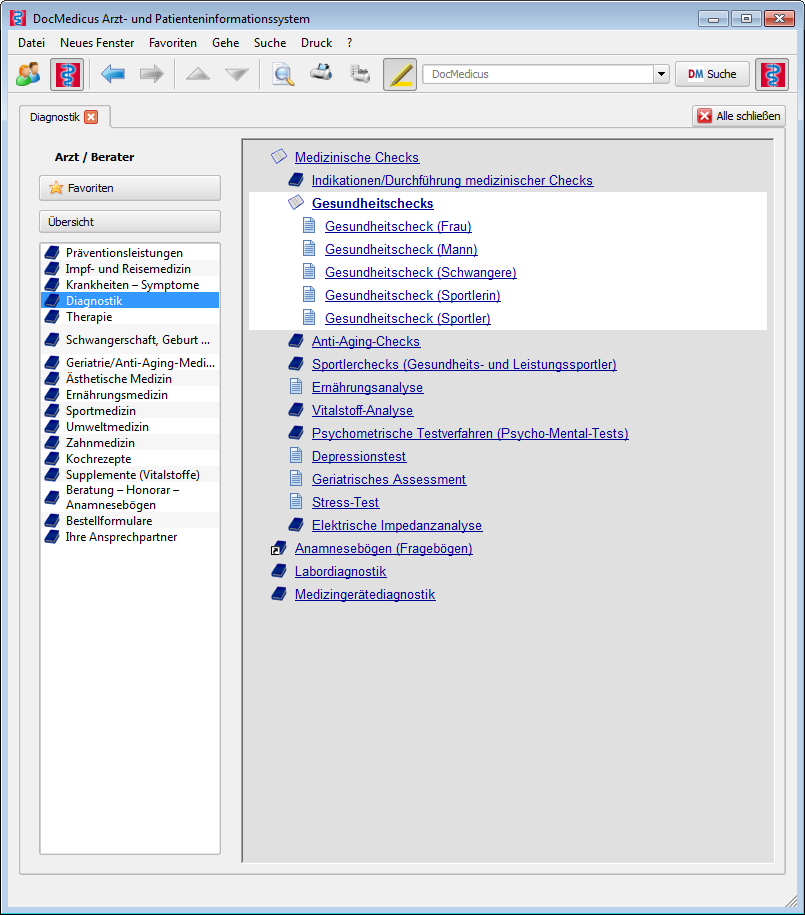Click book icon next to Kochrezepte
The height and width of the screenshot is (915, 805).
point(53,459)
